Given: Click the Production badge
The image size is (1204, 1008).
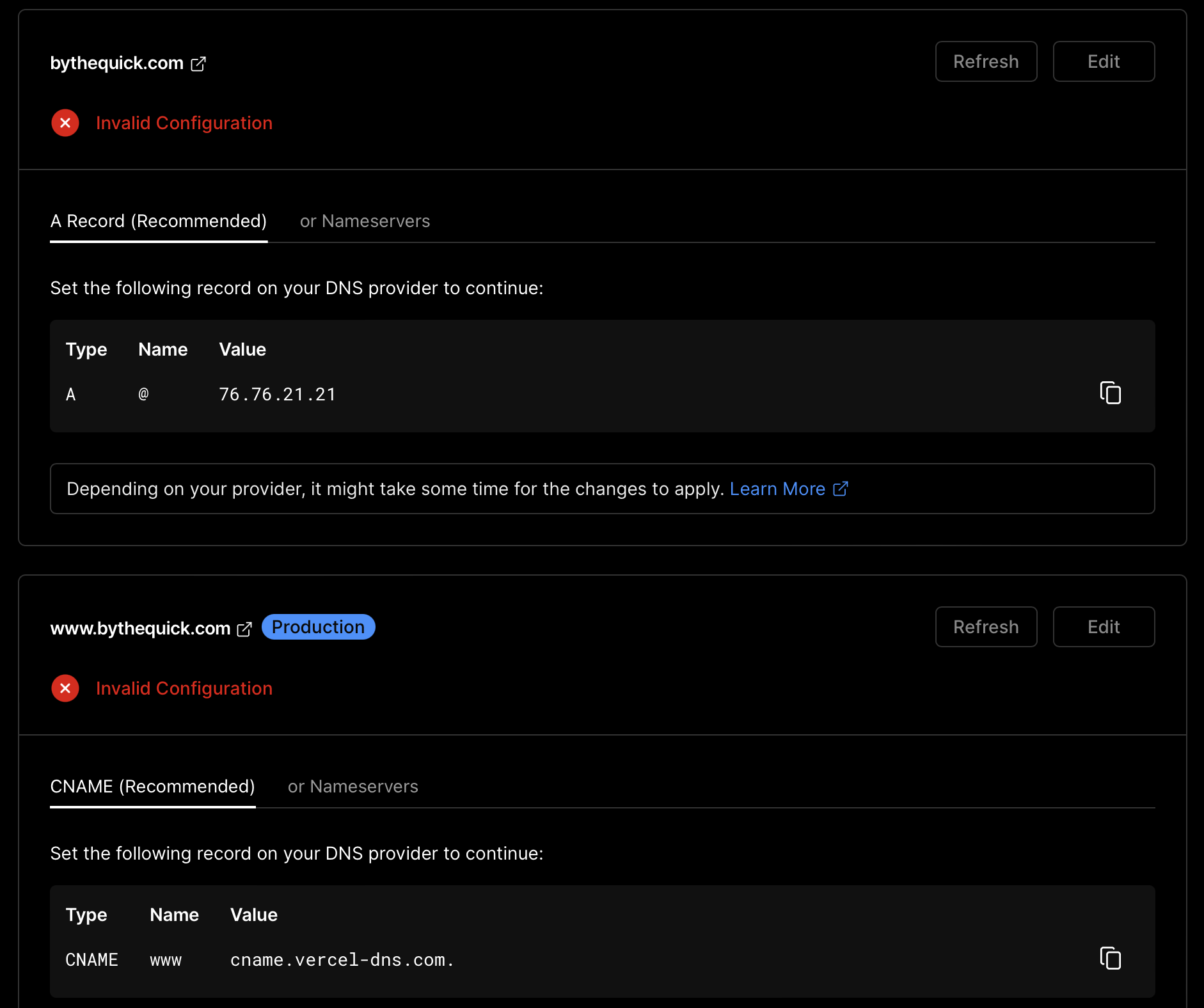Looking at the screenshot, I should click(318, 627).
